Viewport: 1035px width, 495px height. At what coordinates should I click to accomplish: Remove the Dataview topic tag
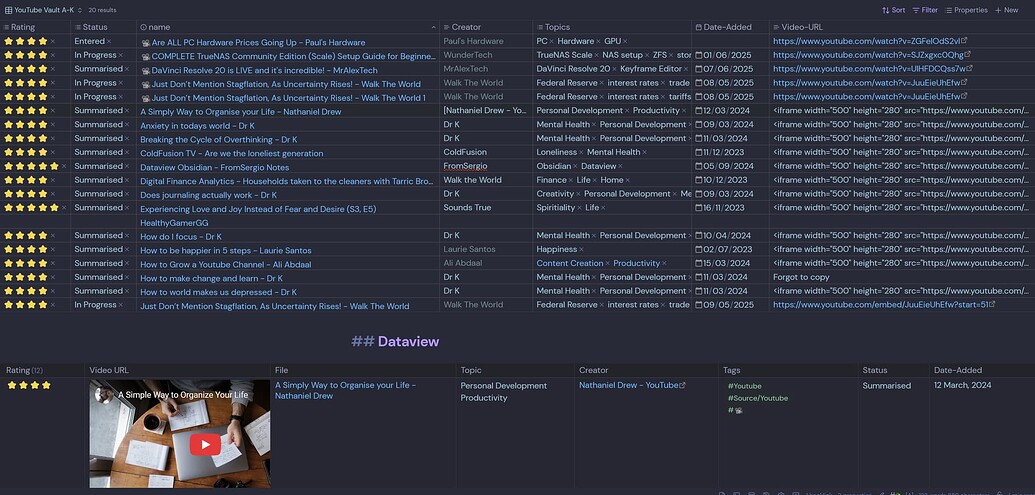[620, 166]
